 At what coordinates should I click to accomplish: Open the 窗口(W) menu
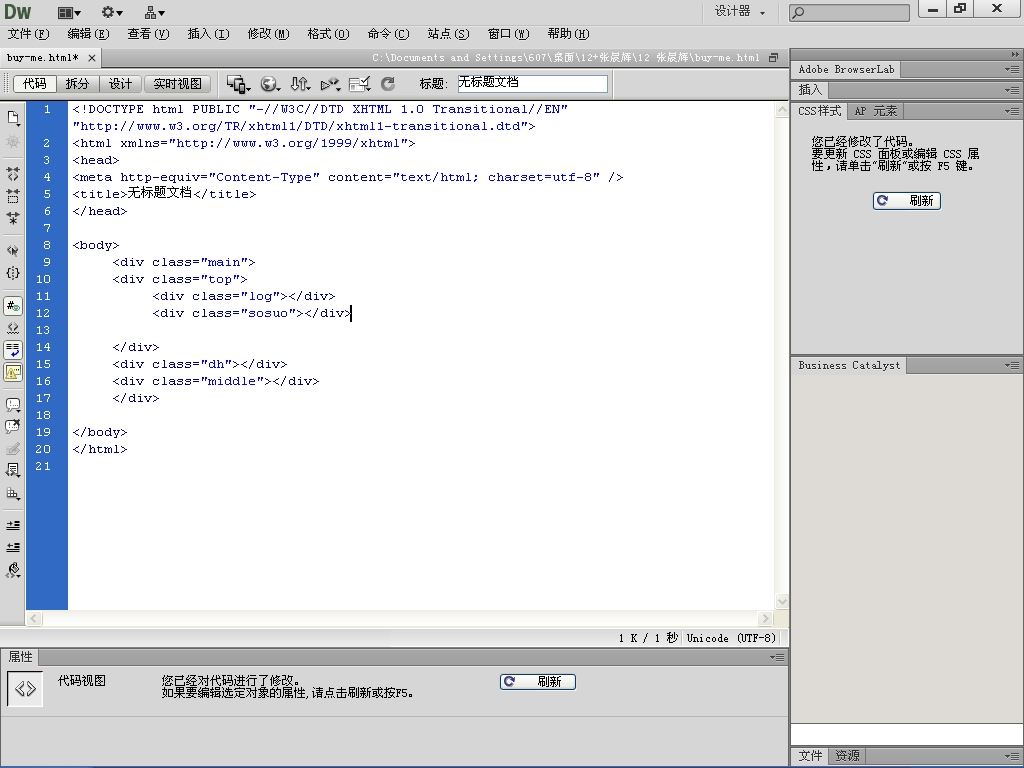[x=509, y=34]
